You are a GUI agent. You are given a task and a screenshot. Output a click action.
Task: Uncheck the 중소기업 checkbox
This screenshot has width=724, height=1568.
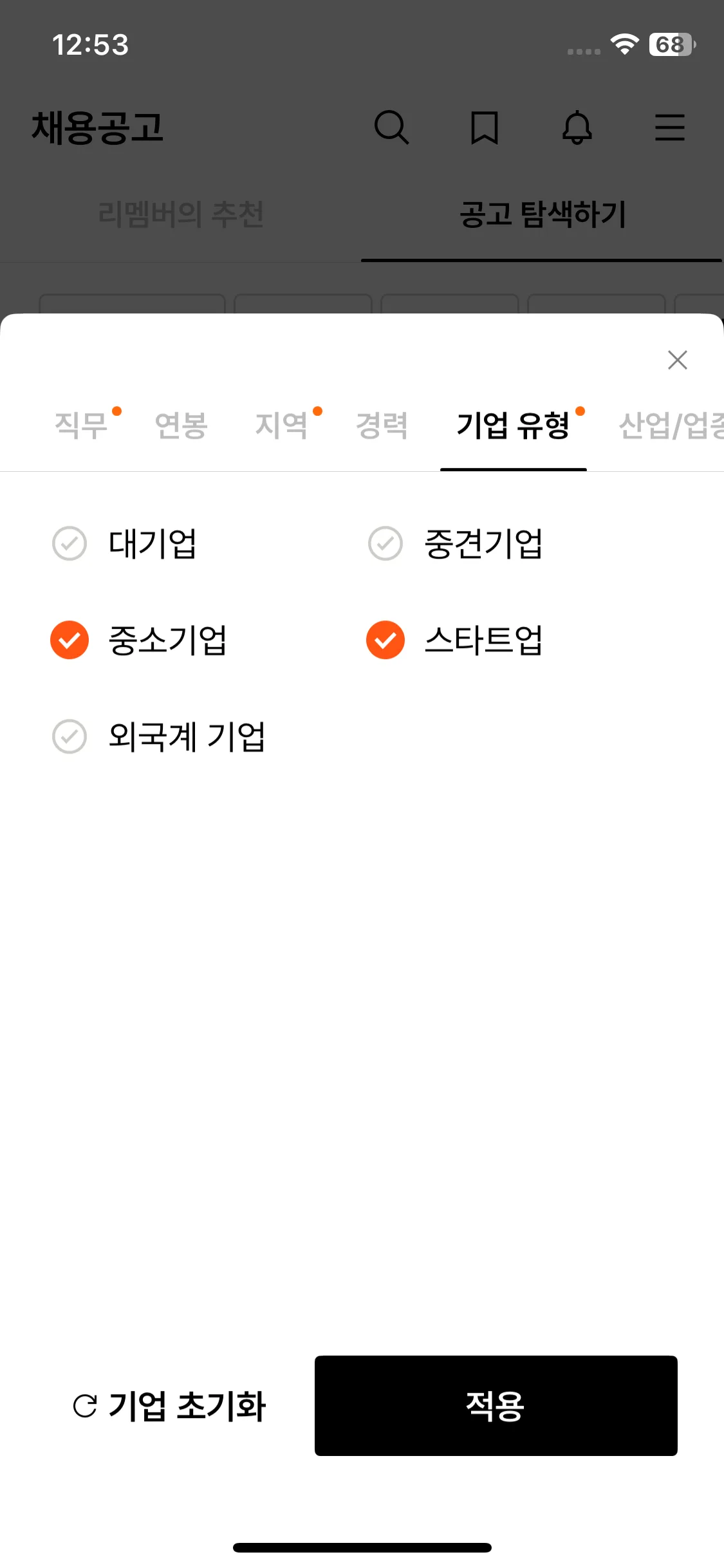[x=70, y=640]
